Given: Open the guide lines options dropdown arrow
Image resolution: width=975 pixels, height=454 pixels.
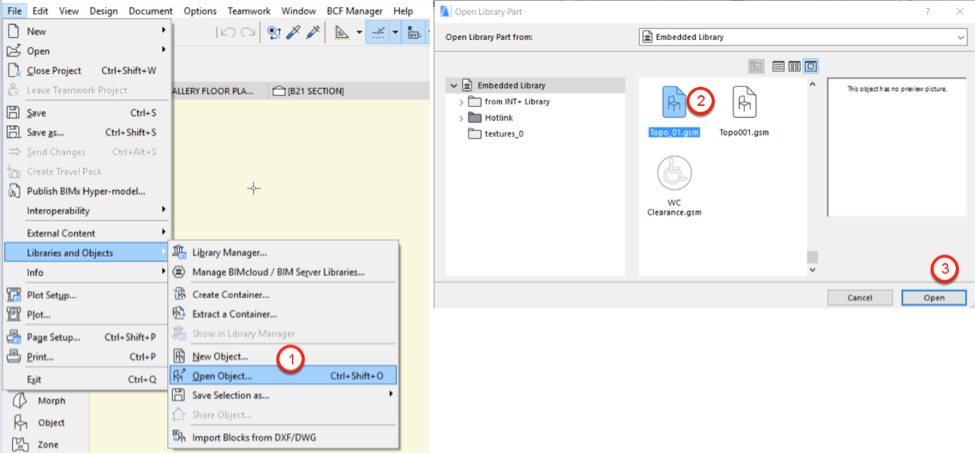Looking at the screenshot, I should click(395, 32).
